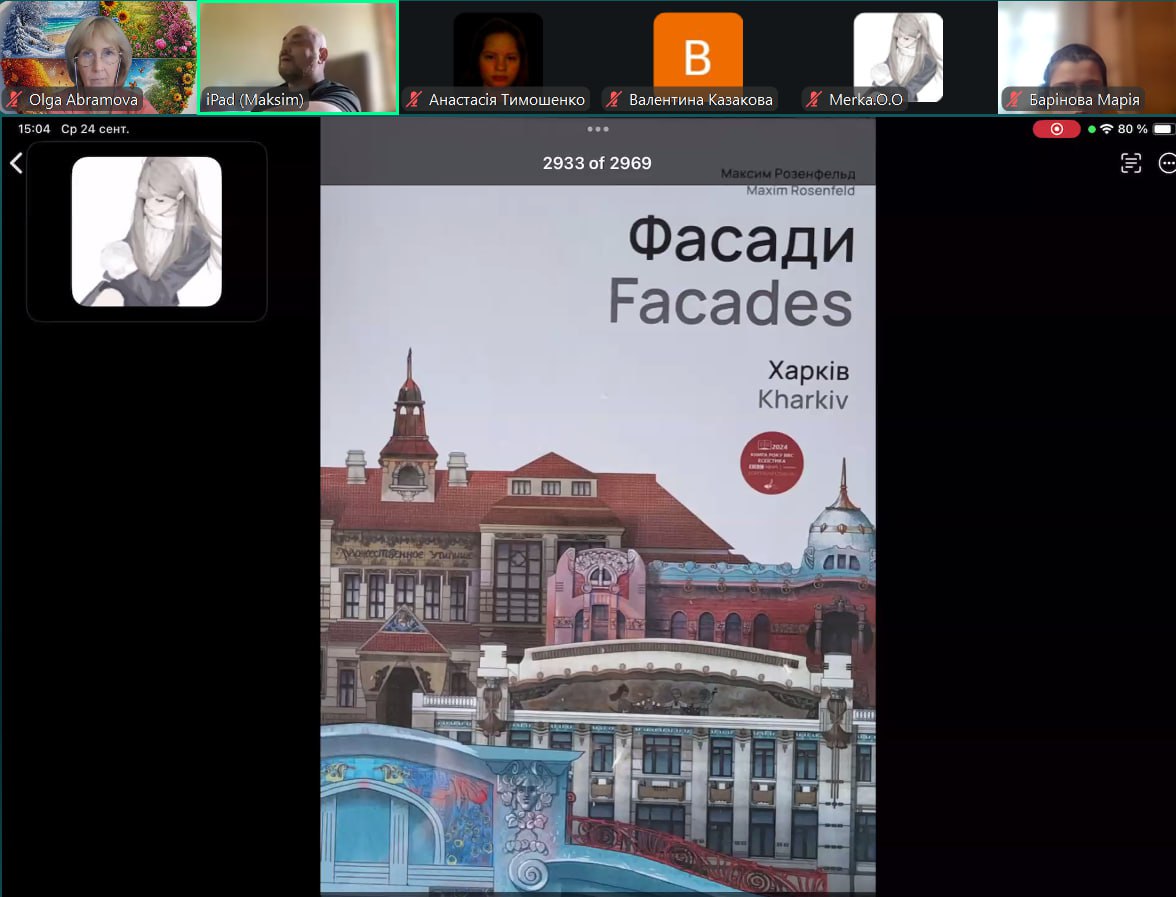Screen dimensions: 1176x897
Task: Click the "Facades" title on the cover
Action: point(730,303)
